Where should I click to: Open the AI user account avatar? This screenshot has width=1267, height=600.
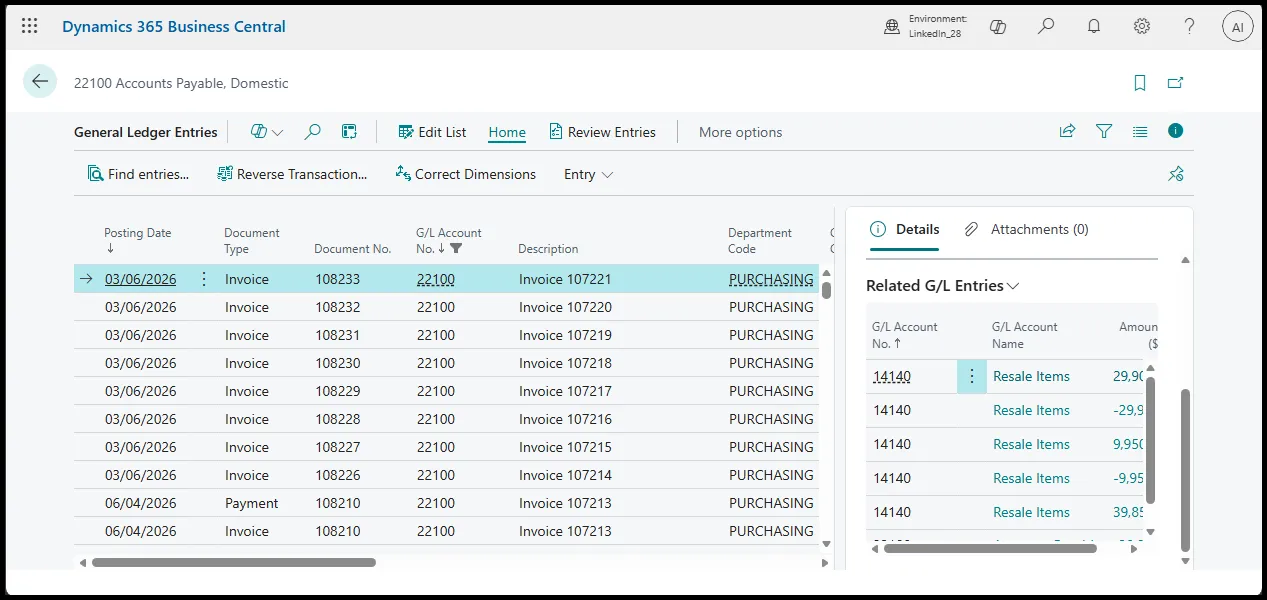pos(1238,27)
